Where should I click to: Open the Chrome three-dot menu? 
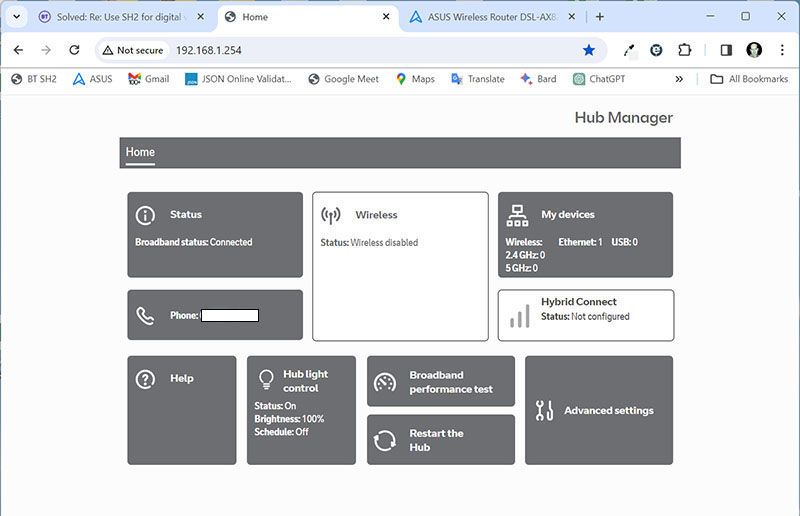pyautogui.click(x=782, y=50)
